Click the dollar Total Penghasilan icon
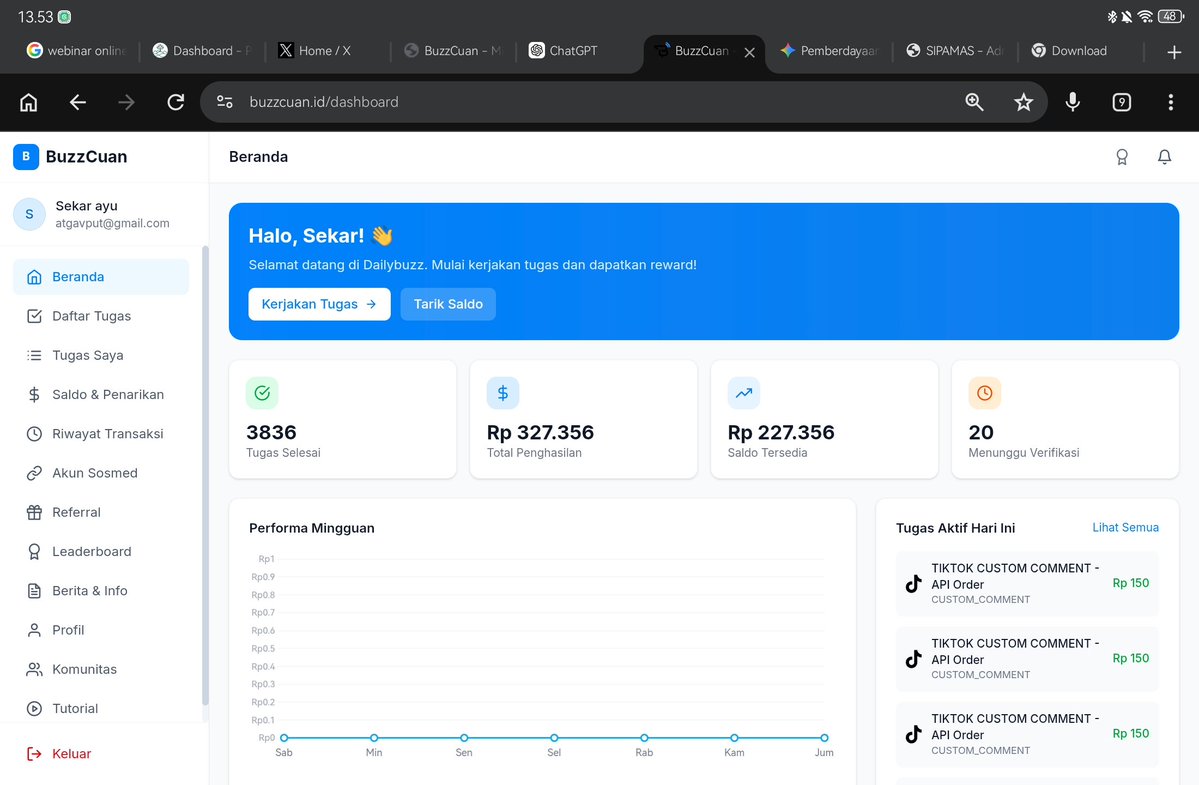Image resolution: width=1199 pixels, height=785 pixels. pos(503,393)
